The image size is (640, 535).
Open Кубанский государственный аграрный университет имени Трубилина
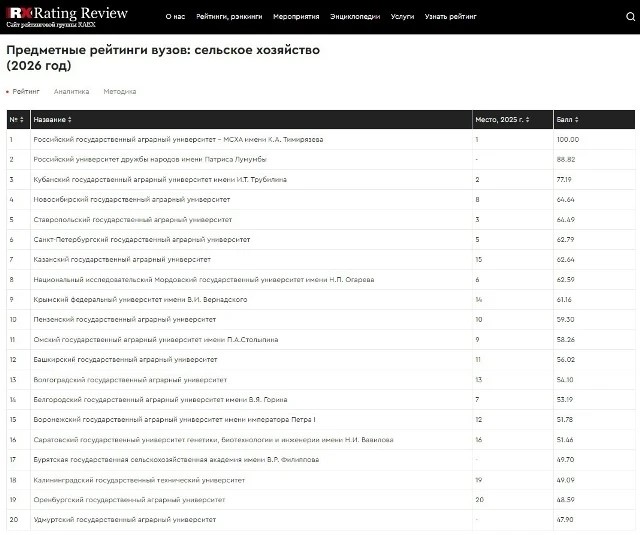(160, 180)
